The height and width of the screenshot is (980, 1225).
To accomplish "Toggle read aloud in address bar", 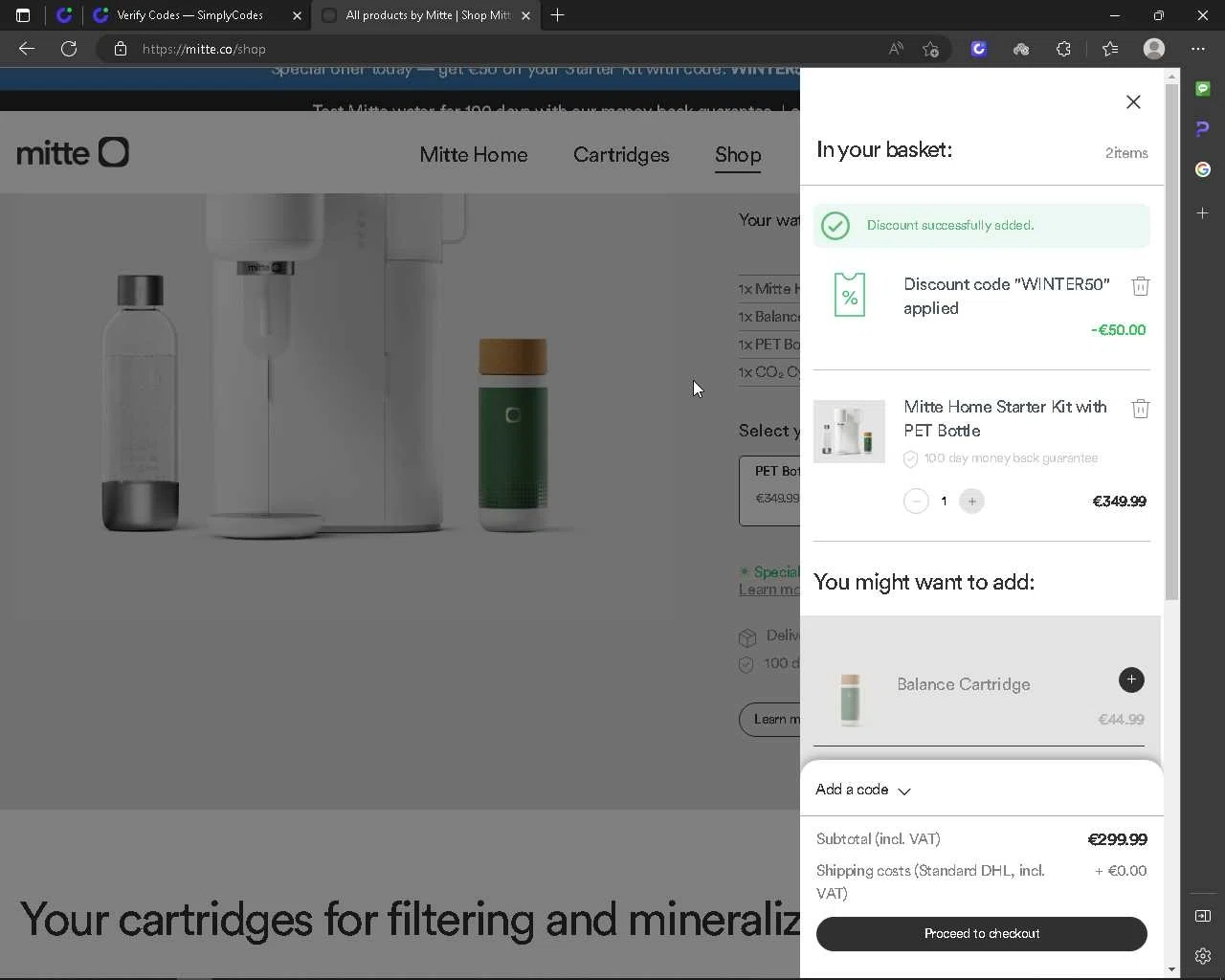I will point(896,49).
